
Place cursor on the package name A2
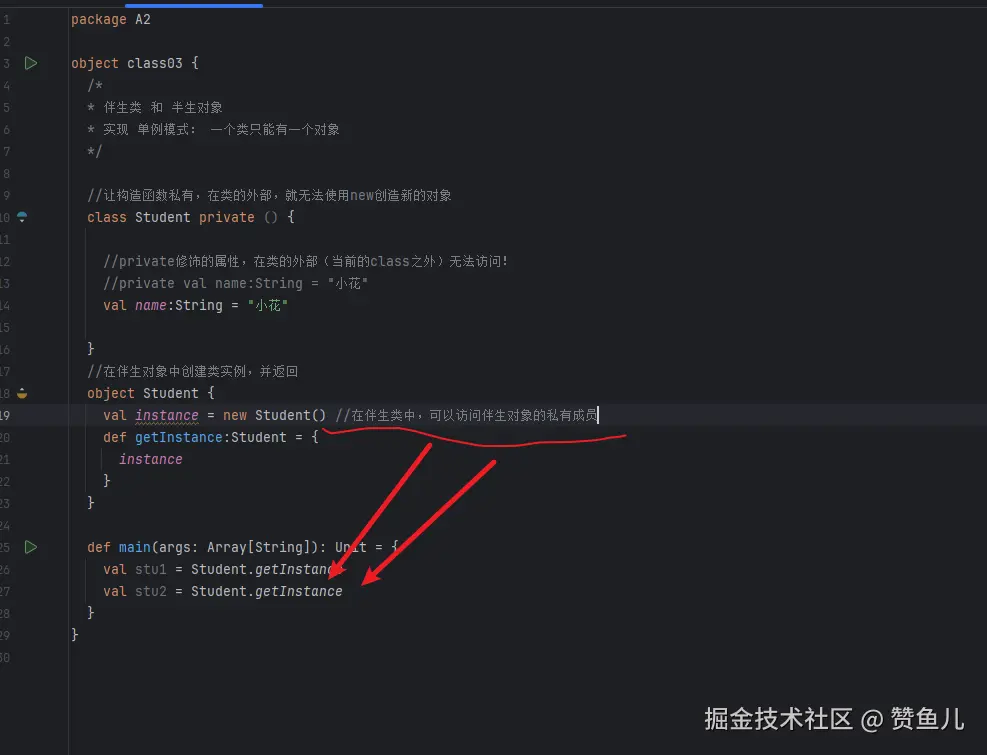pos(142,18)
